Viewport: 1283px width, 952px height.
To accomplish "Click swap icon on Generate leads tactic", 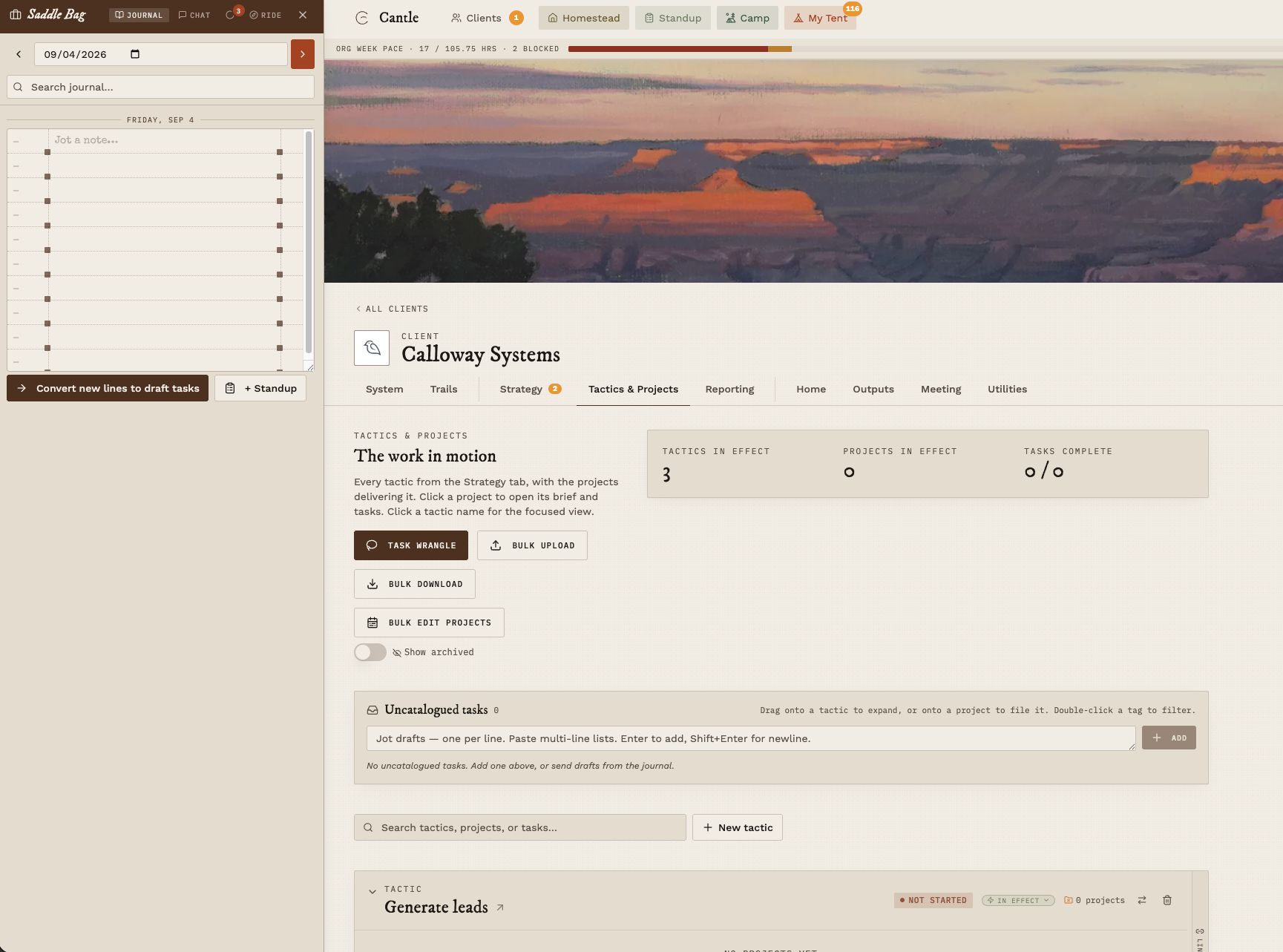I will coord(1142,900).
